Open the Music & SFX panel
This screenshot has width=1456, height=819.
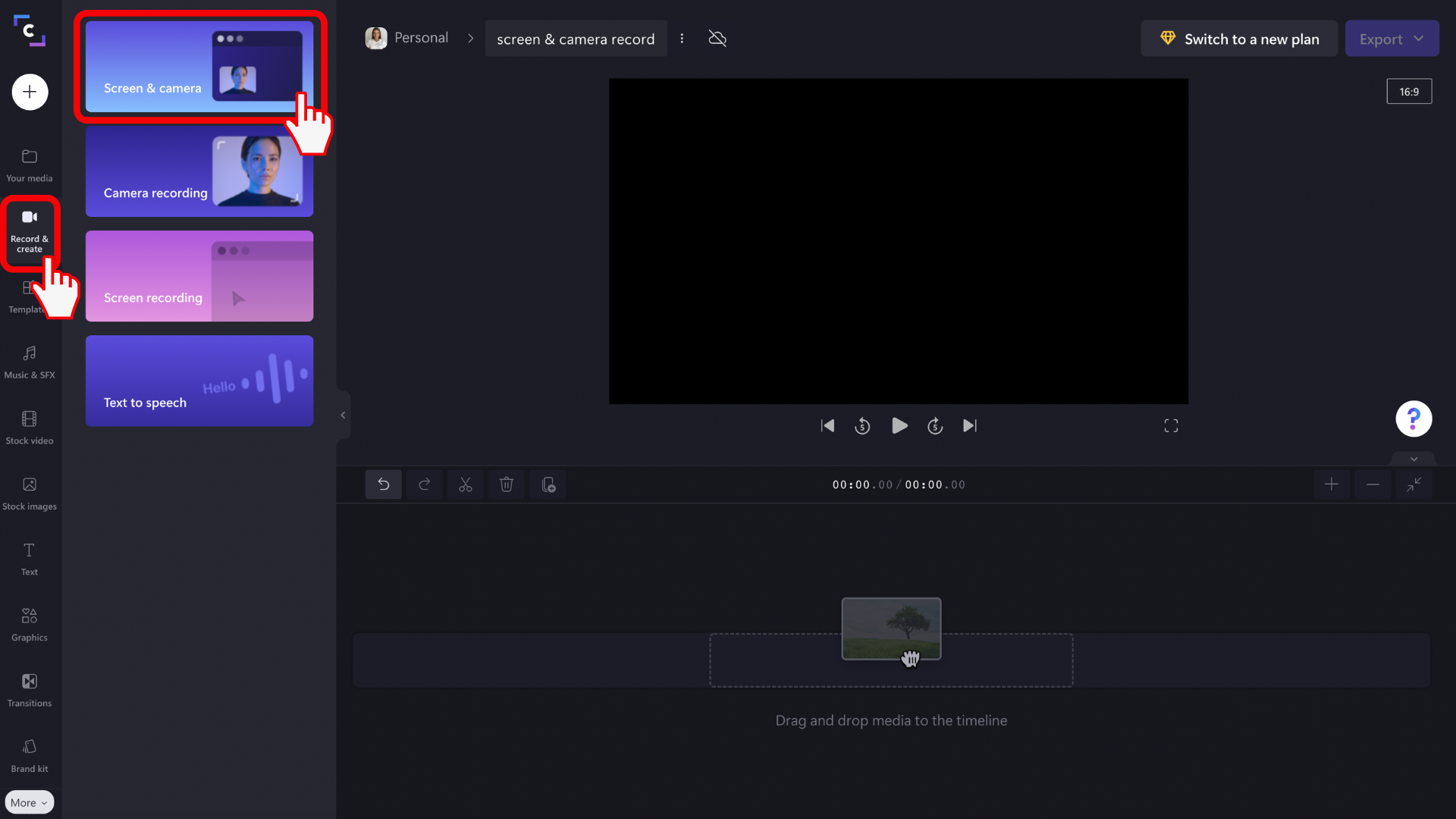click(x=30, y=361)
